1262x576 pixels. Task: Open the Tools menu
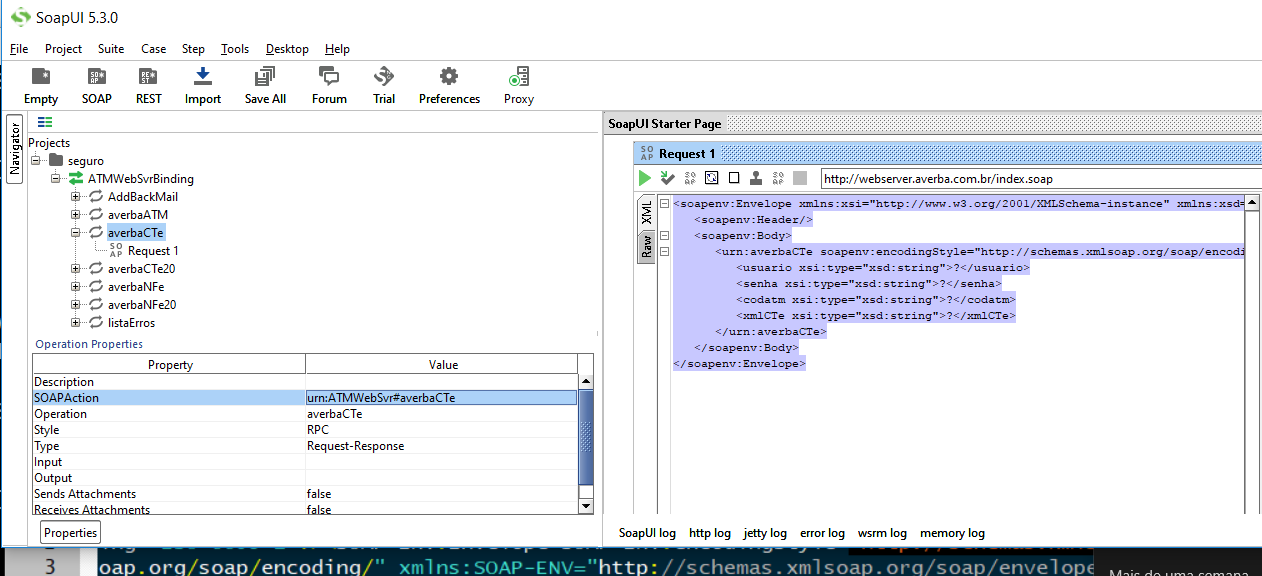235,49
